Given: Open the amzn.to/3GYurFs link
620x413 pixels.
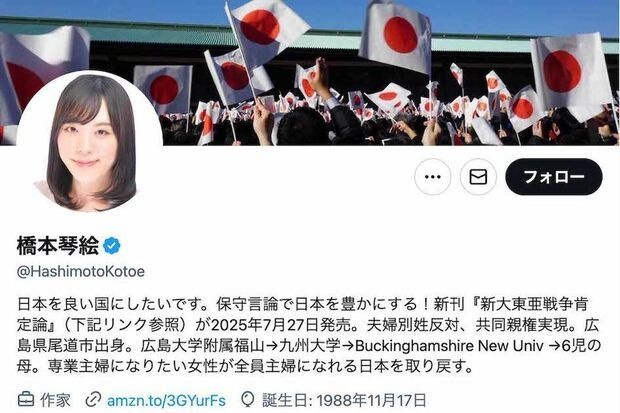Looking at the screenshot, I should [x=166, y=400].
